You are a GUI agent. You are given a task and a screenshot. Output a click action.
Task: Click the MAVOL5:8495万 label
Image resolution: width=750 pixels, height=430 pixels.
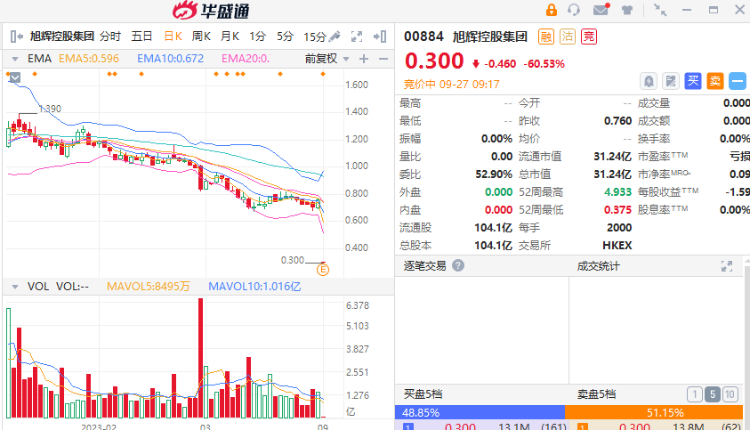(x=148, y=287)
